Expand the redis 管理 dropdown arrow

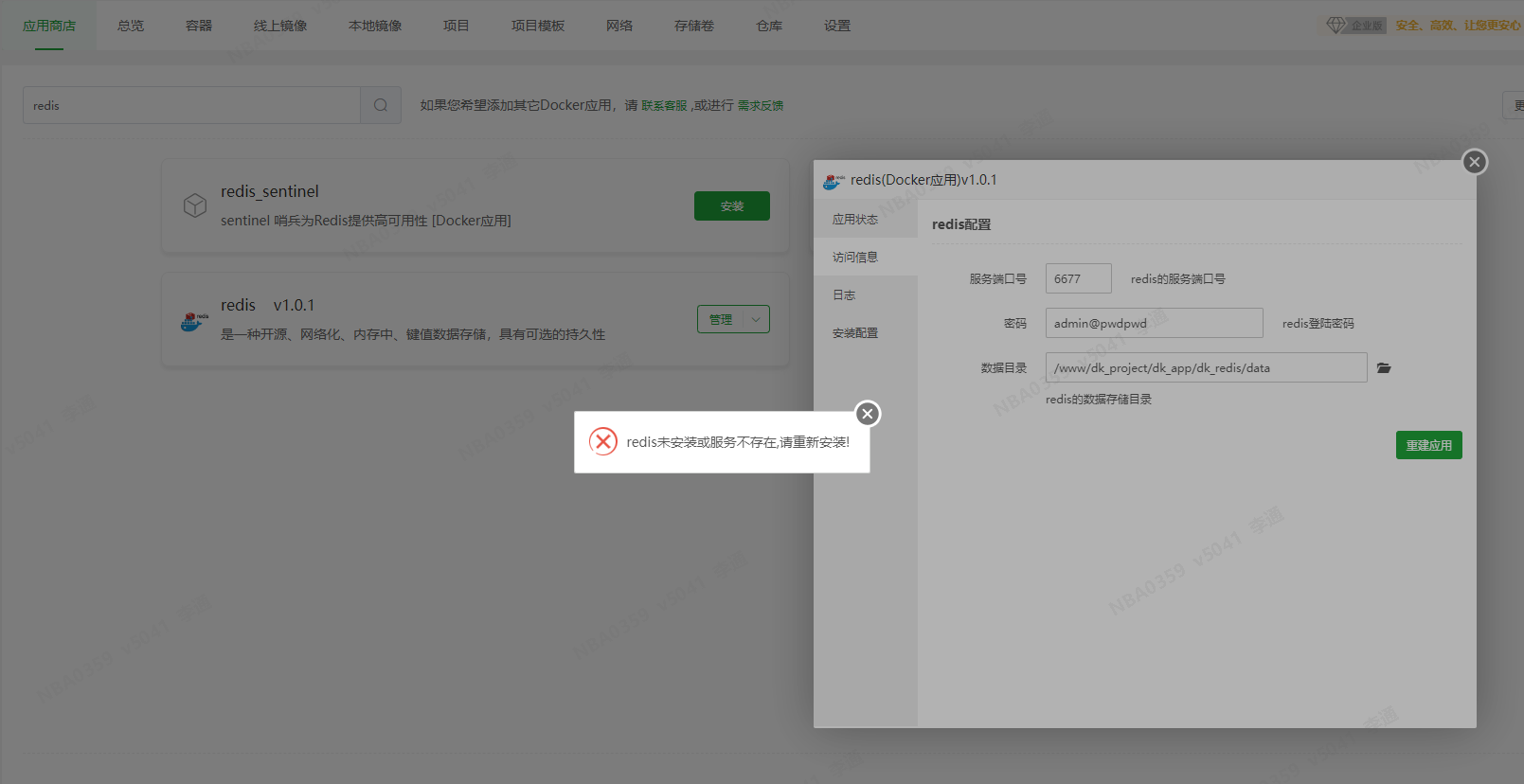click(756, 319)
